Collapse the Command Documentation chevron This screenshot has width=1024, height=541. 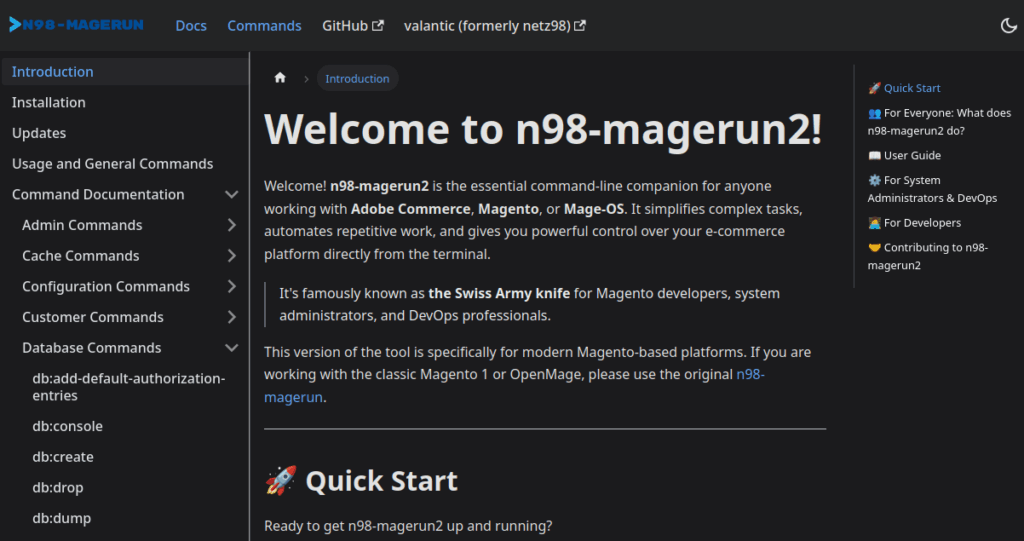point(231,195)
